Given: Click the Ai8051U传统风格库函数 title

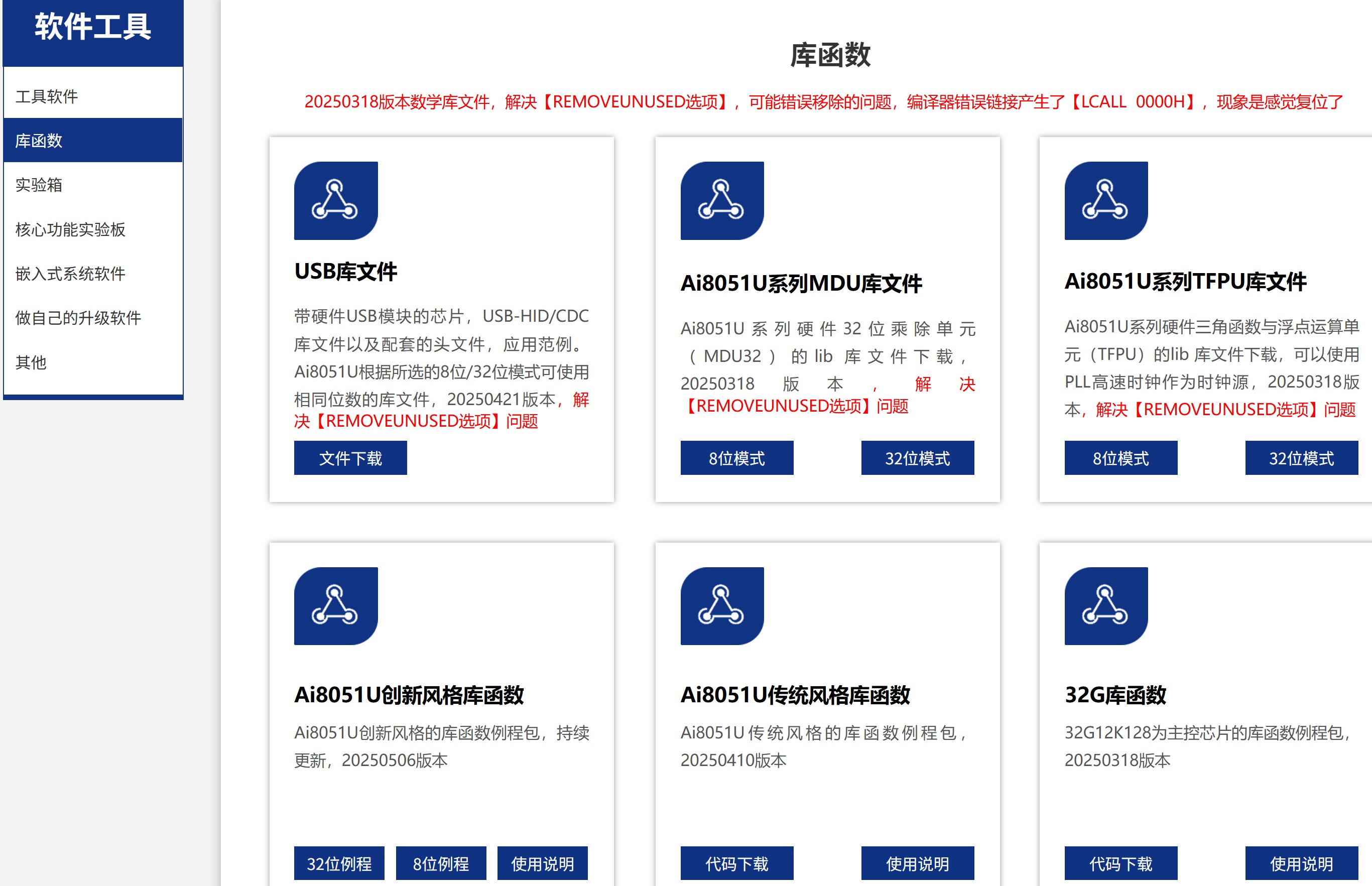Looking at the screenshot, I should click(795, 695).
